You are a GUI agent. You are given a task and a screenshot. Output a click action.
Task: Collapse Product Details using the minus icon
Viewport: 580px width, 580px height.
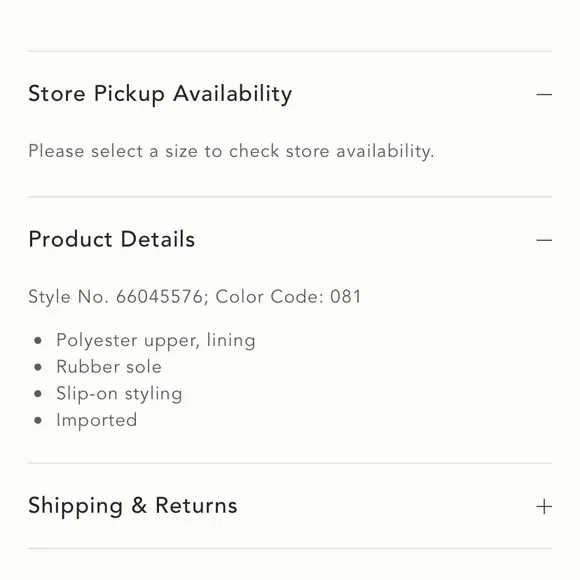coord(544,240)
